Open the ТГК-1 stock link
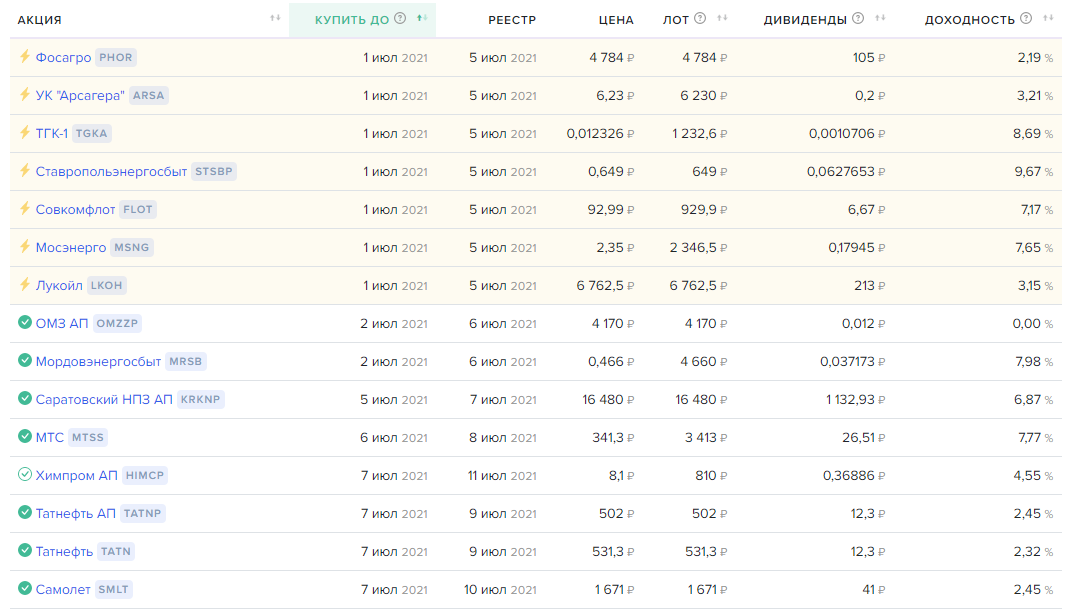 click(52, 133)
